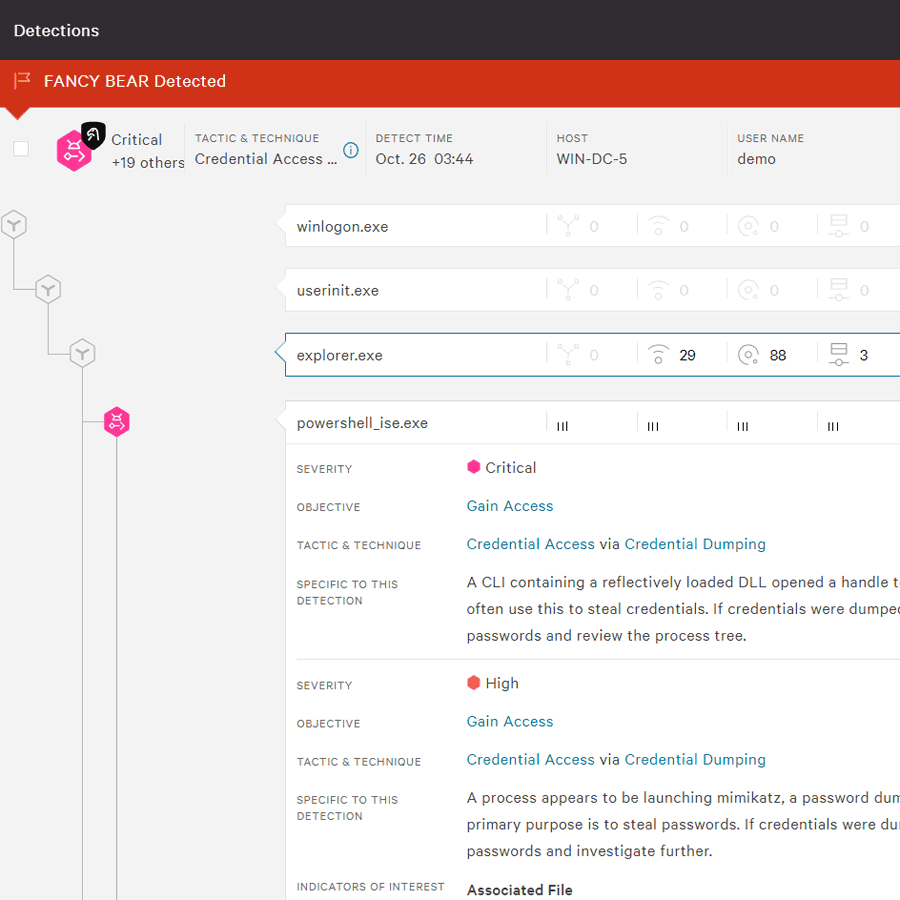Click the info icon beside Credential Access
900x900 pixels.
[x=351, y=150]
